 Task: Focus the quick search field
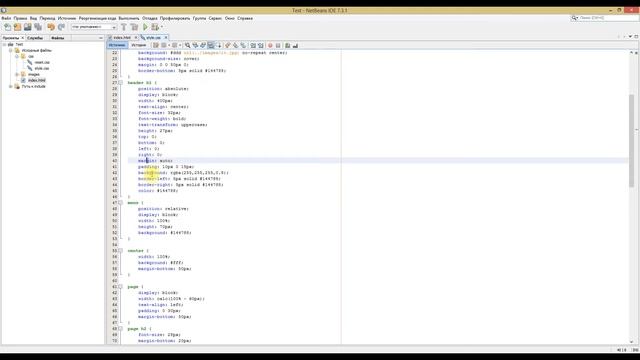coord(609,18)
